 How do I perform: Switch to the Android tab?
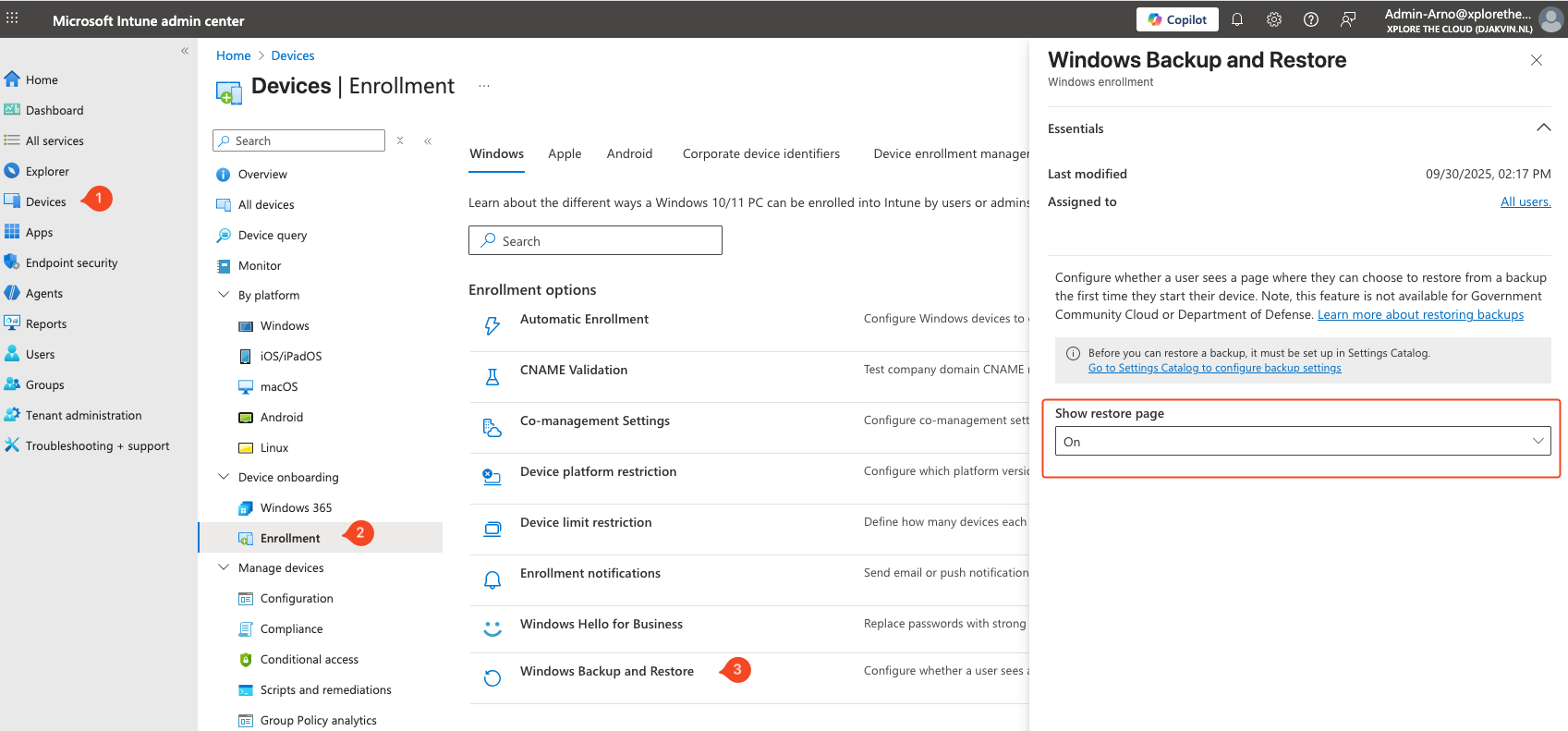(x=629, y=153)
